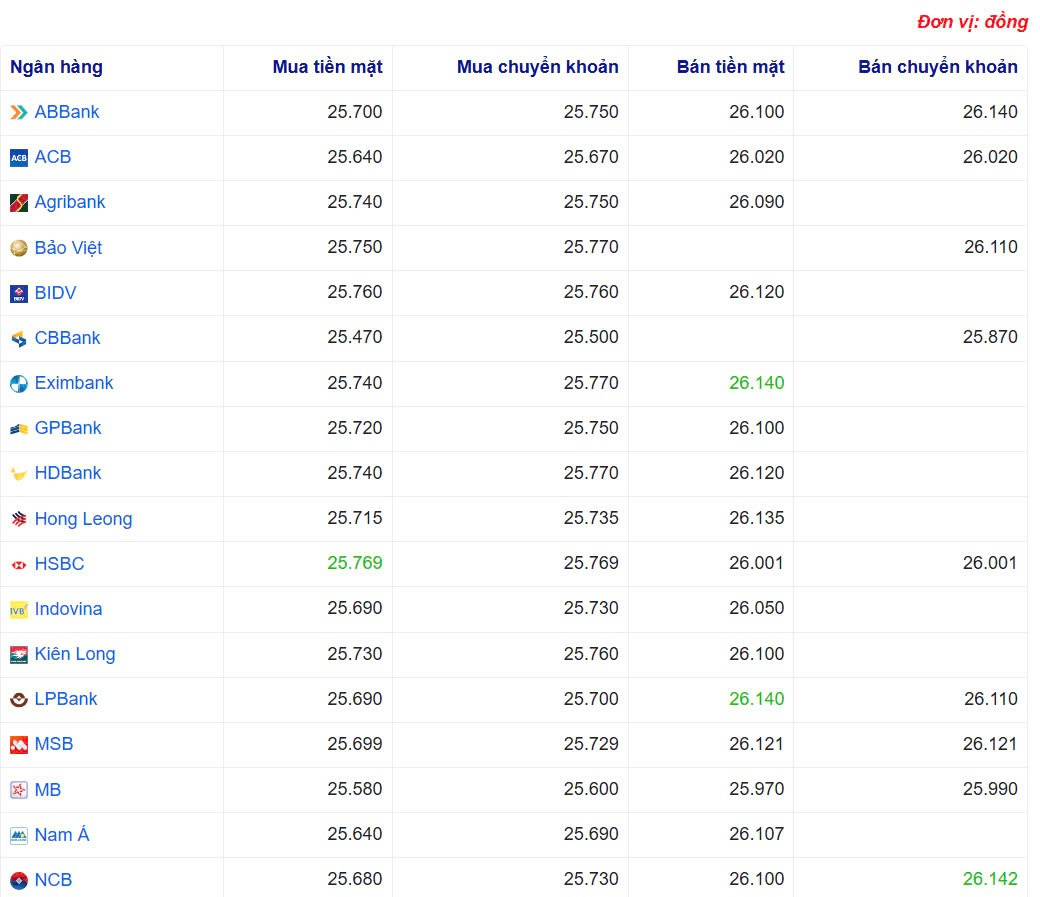Click the HSBC logo icon
The image size is (1040, 897).
(17, 563)
